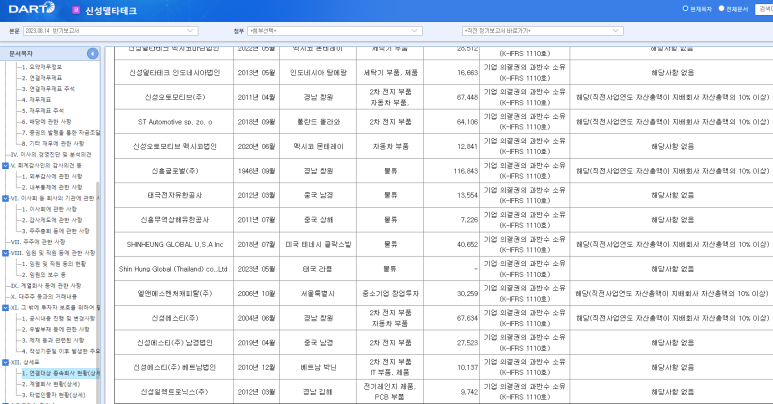Open X. 대주주 등과의 거래내용
This screenshot has width=773, height=404.
click(44, 296)
